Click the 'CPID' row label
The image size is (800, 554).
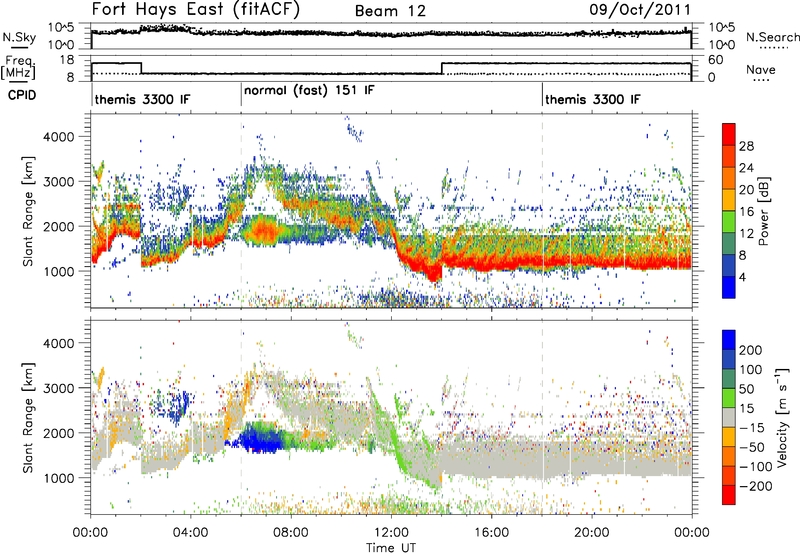[22, 95]
